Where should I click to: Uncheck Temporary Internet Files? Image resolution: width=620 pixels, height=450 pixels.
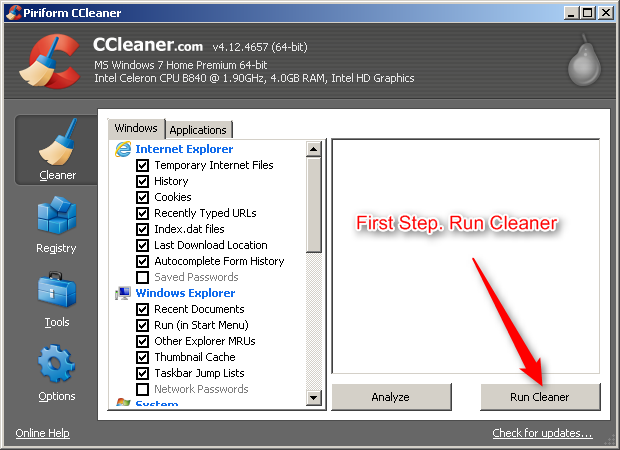[142, 165]
